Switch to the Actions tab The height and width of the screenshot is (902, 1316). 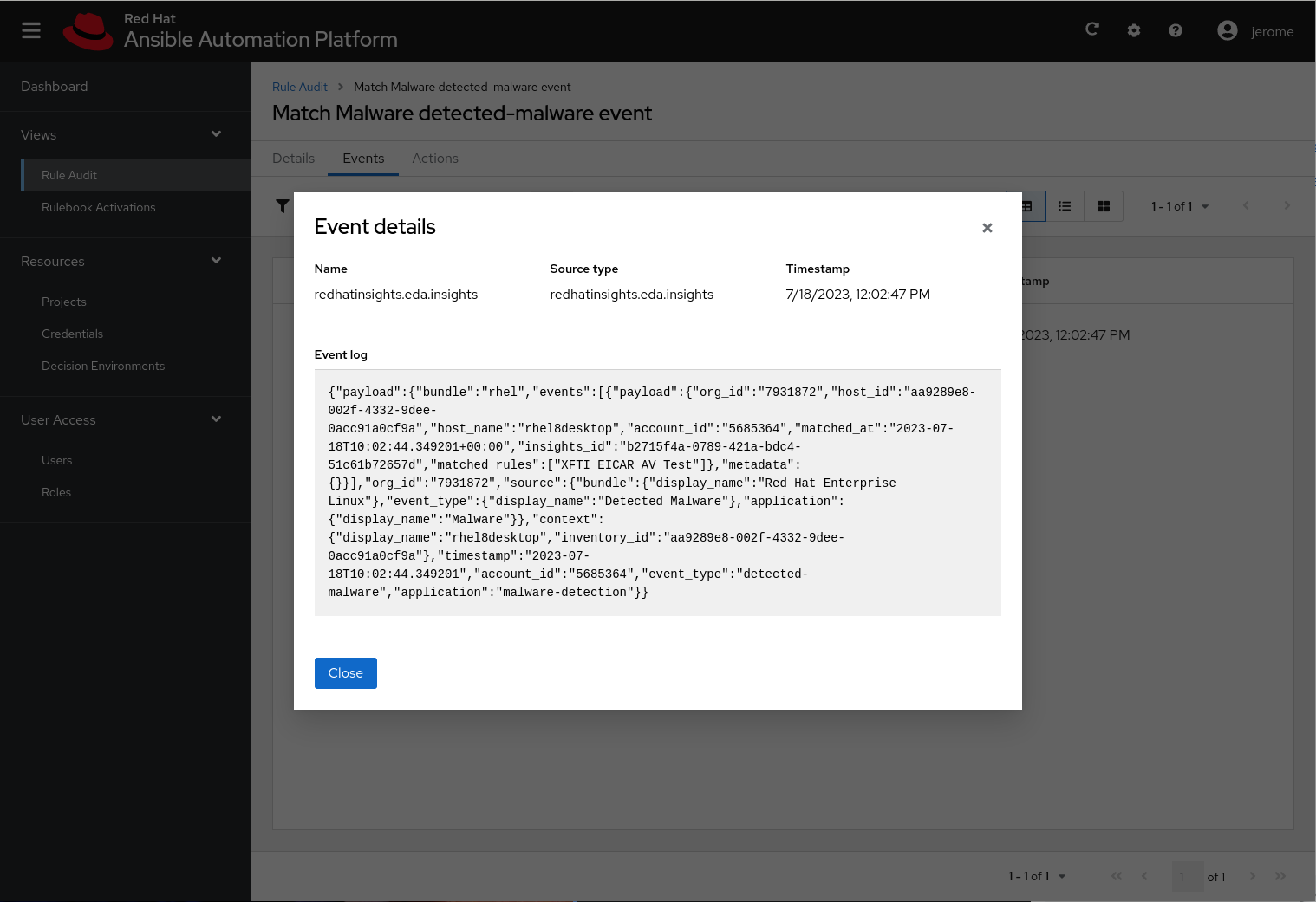[434, 159]
